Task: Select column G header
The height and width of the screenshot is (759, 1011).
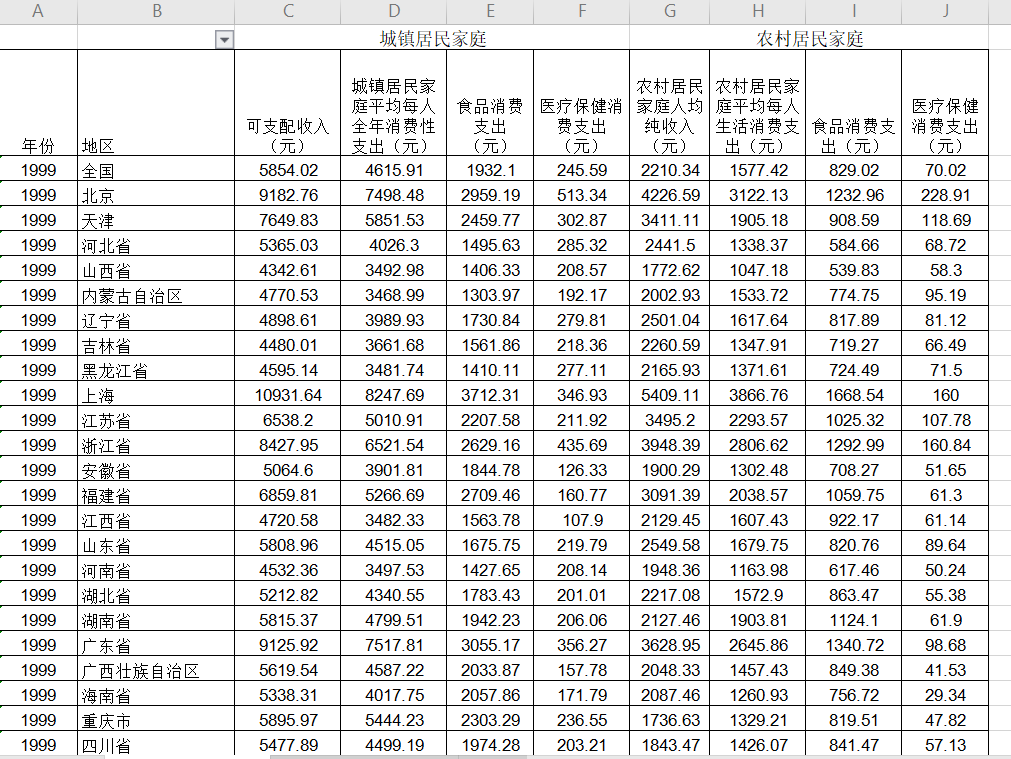Action: coord(669,12)
